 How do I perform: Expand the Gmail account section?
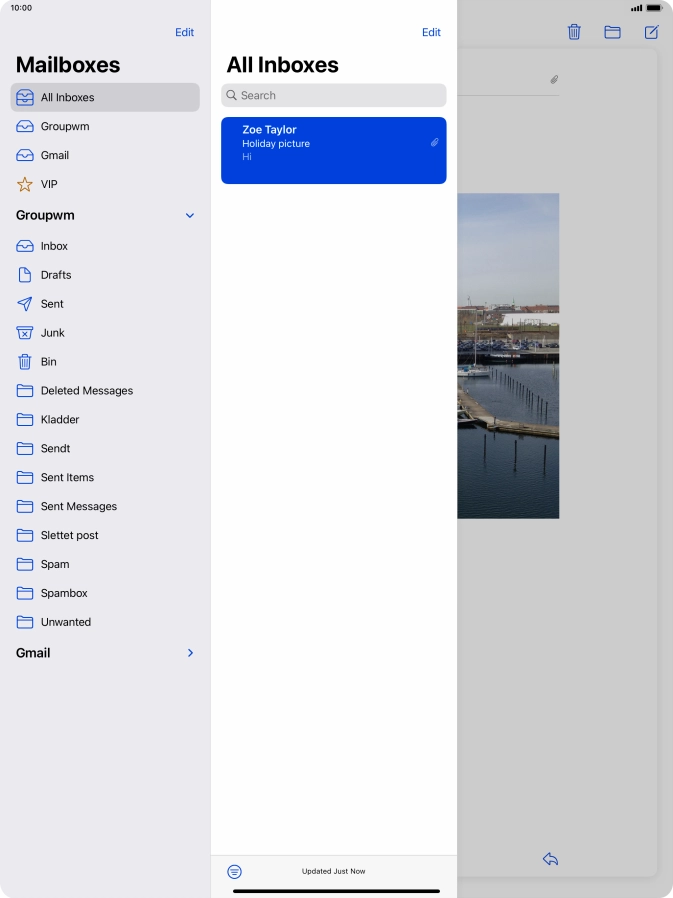190,653
